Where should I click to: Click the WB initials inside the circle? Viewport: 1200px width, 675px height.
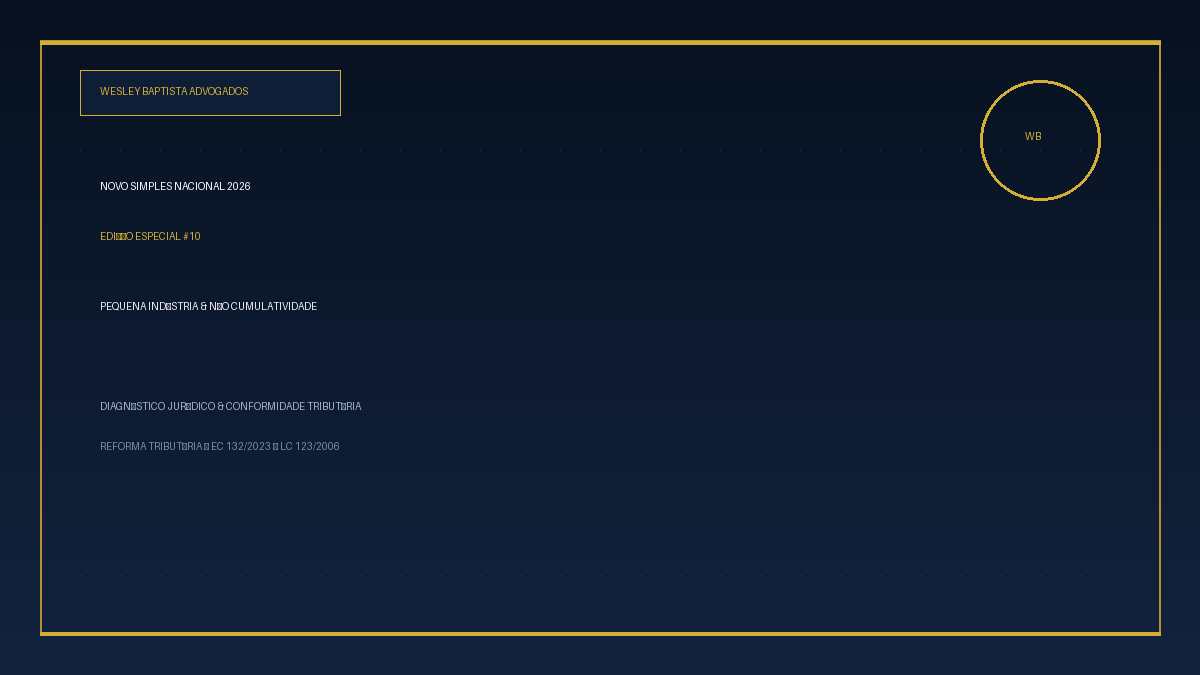(x=1033, y=137)
